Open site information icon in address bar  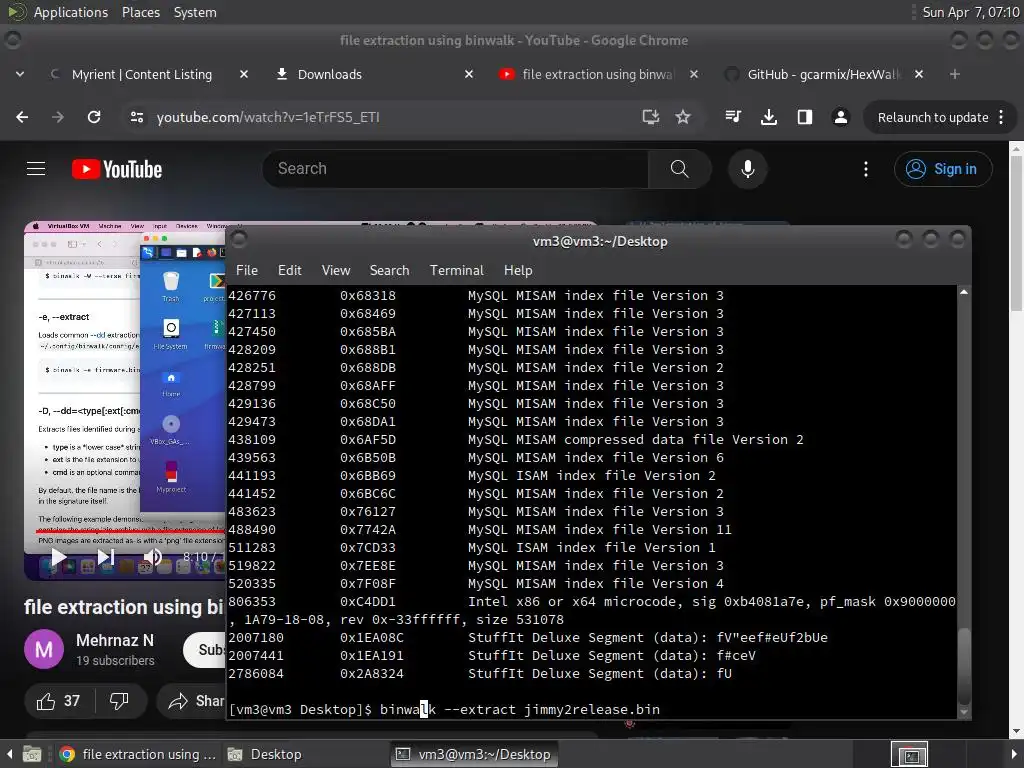pyautogui.click(x=137, y=117)
